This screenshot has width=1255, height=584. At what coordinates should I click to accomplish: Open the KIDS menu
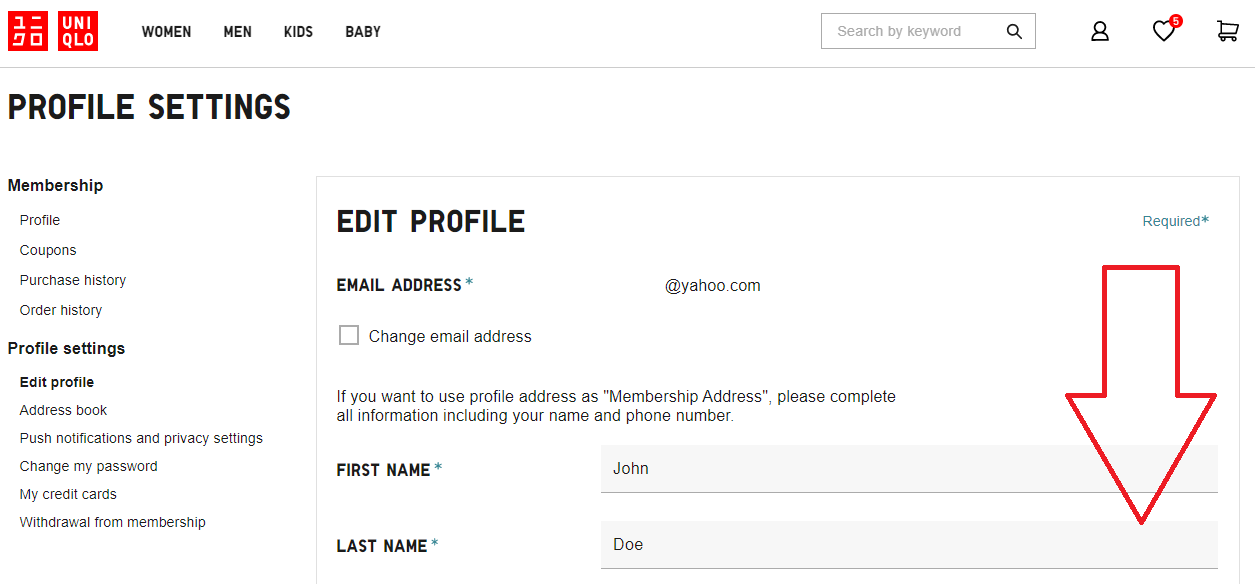tap(298, 32)
